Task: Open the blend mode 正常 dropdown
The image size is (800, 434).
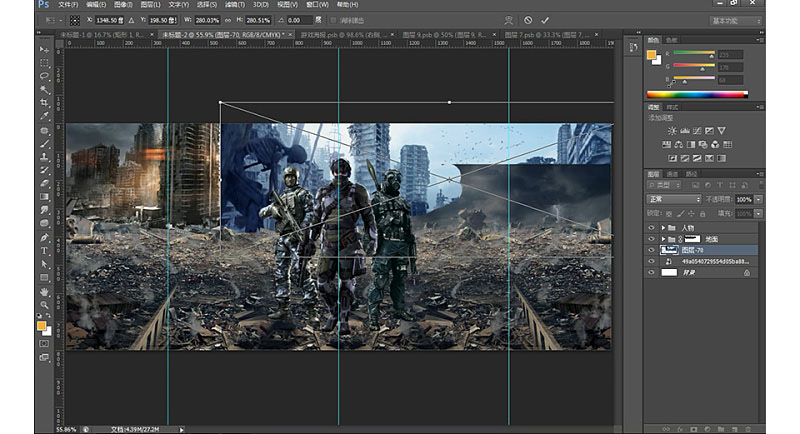Action: 674,199
